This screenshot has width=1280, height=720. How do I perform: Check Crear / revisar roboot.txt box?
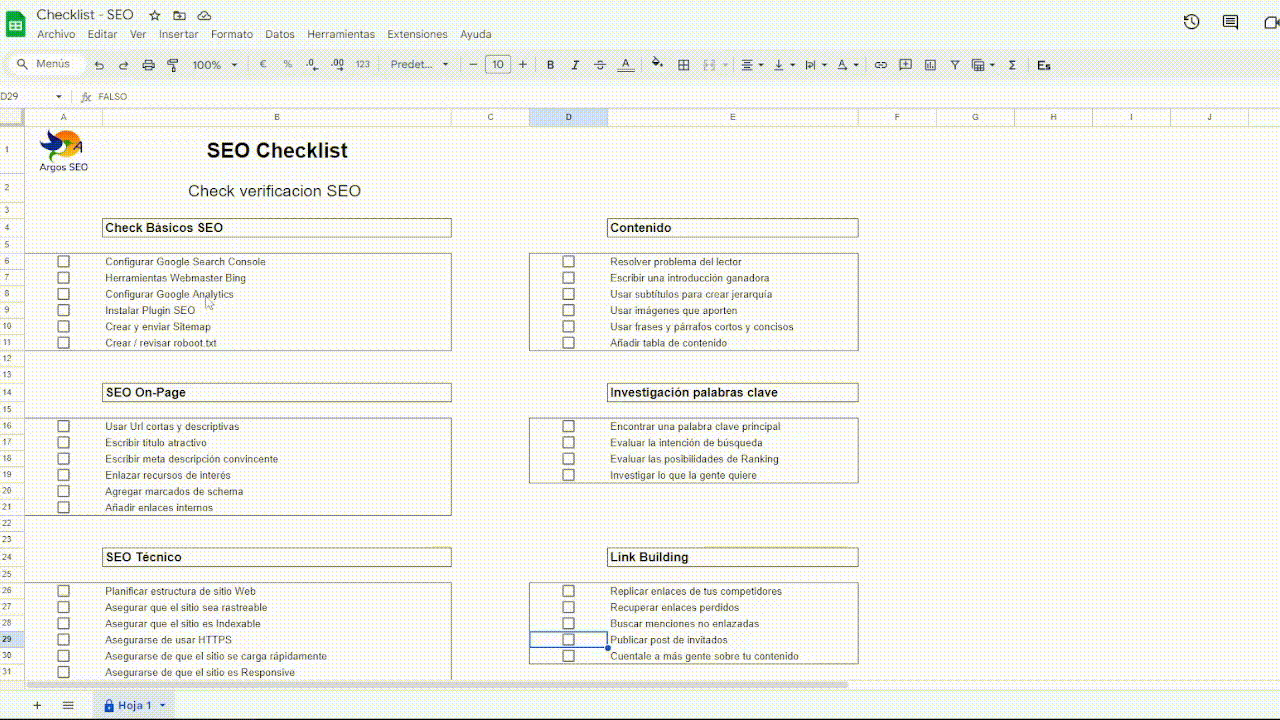pyautogui.click(x=63, y=343)
